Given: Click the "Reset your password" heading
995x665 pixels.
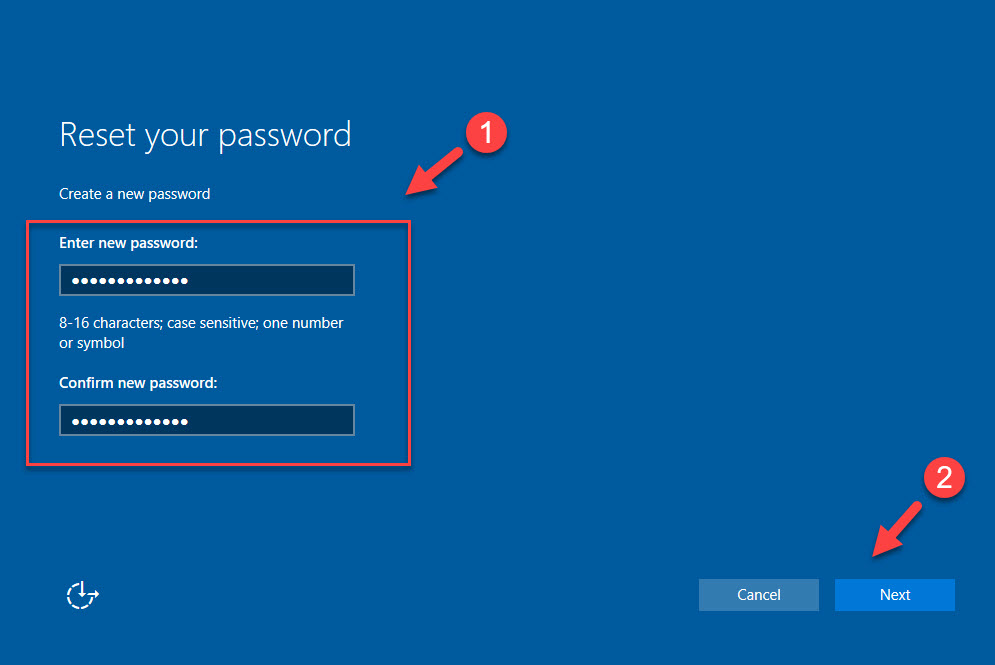Looking at the screenshot, I should (205, 135).
